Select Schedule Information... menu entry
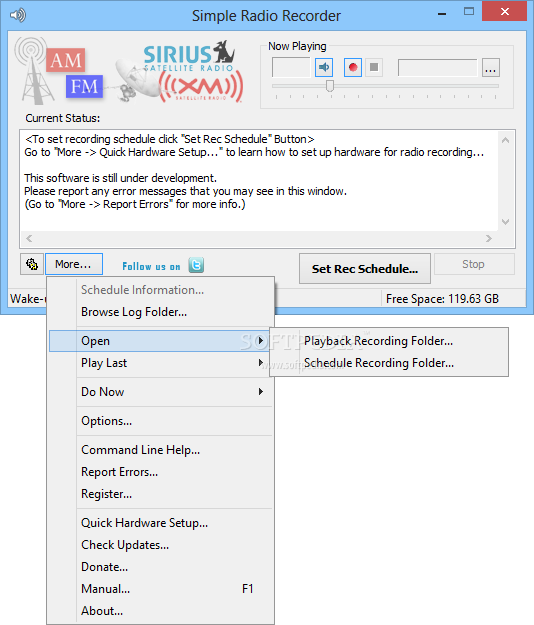This screenshot has height=625, width=534. click(x=161, y=290)
